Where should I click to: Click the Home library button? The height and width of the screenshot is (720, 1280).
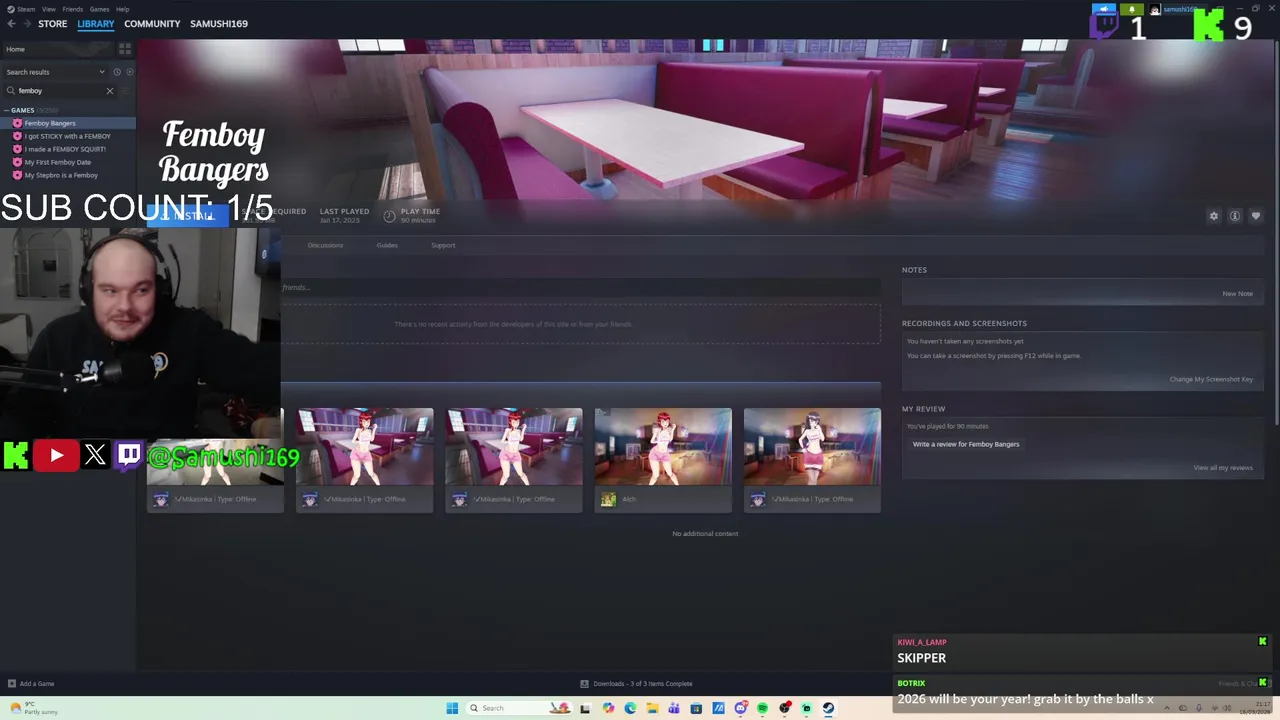[60, 49]
